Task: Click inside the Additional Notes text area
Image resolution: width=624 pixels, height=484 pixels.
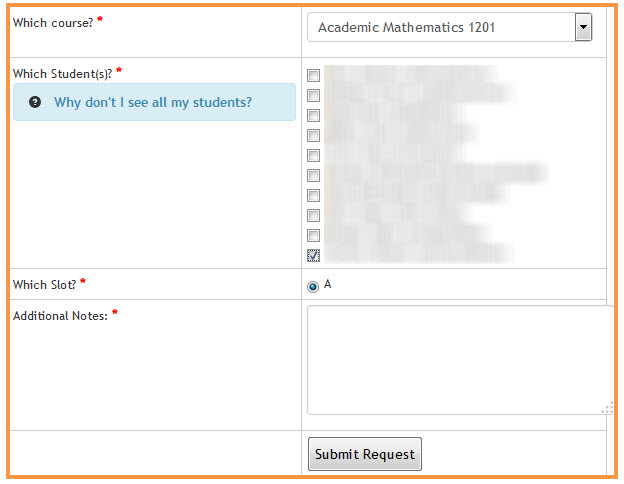Action: [x=461, y=360]
